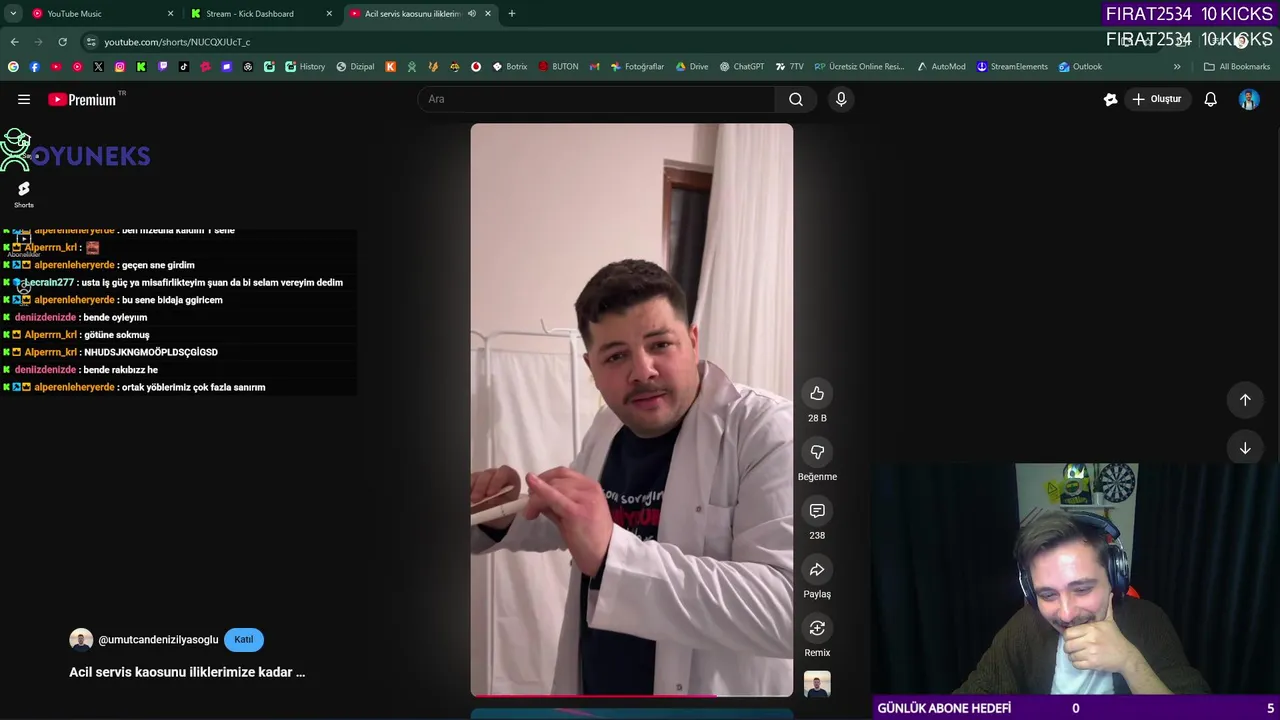Open the Ücretsiz Online Resi... bookmark
Image resolution: width=1280 pixels, height=720 pixels.
pos(859,67)
